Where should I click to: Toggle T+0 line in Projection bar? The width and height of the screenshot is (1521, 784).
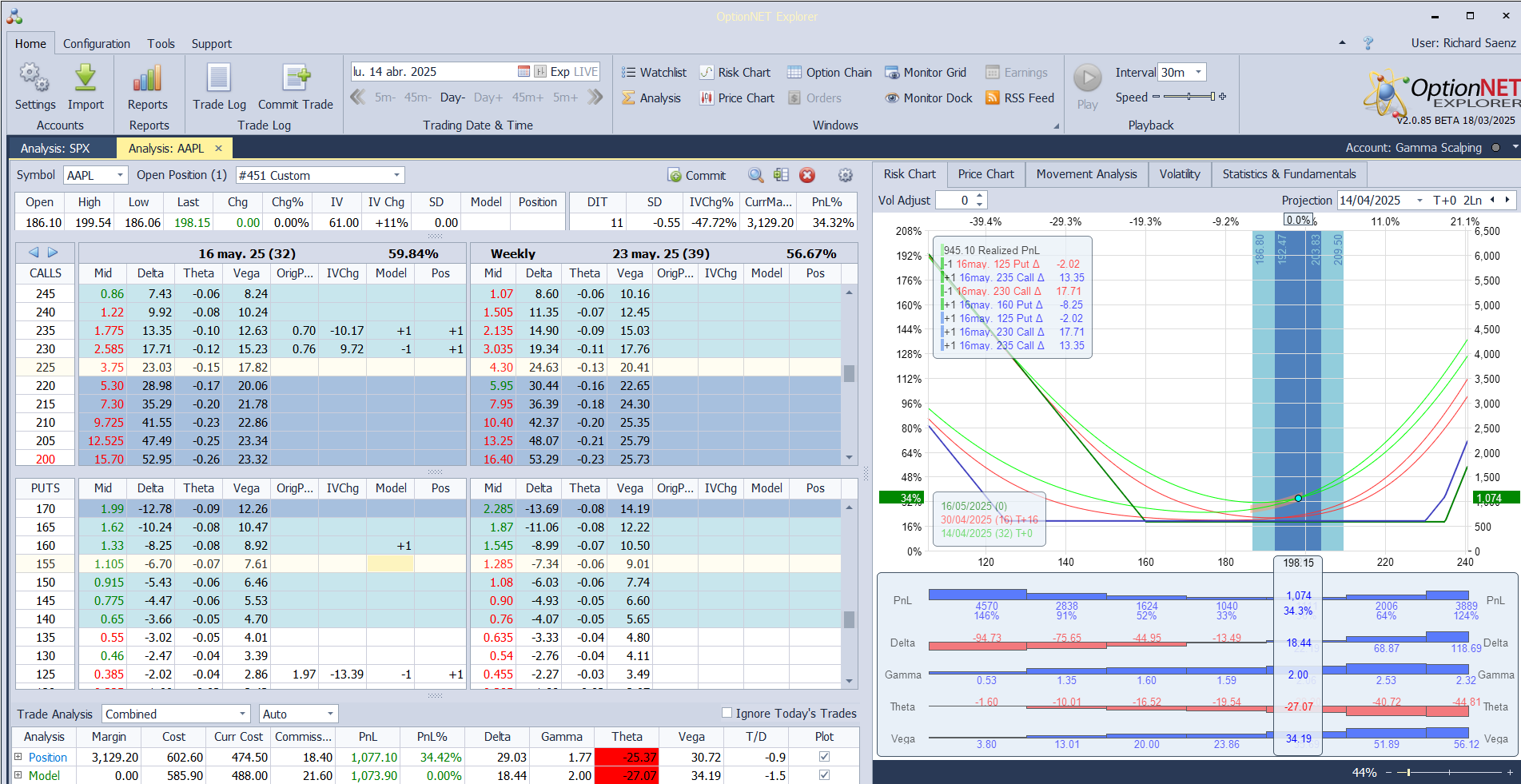[1444, 200]
